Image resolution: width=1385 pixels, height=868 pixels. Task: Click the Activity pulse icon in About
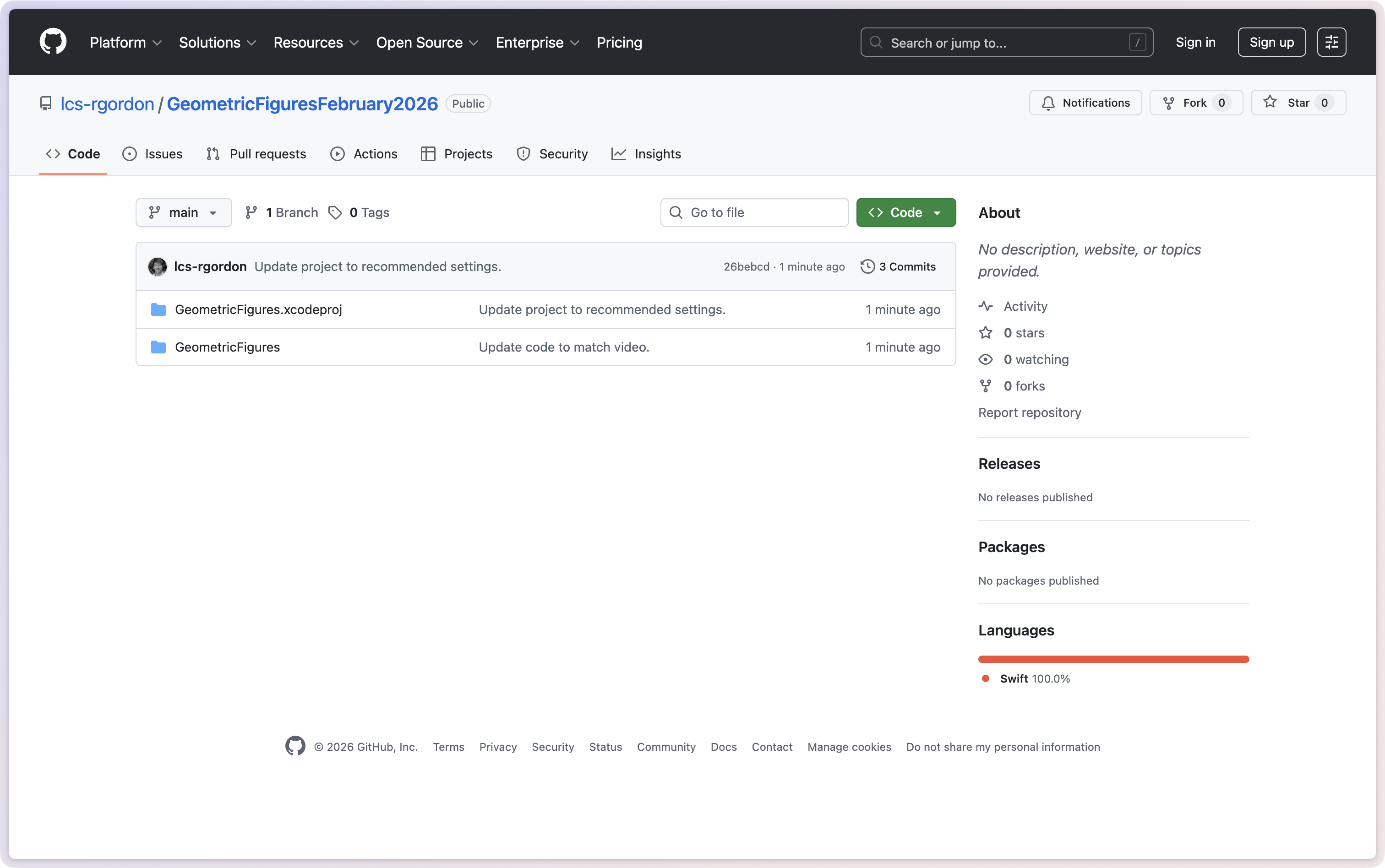(985, 307)
